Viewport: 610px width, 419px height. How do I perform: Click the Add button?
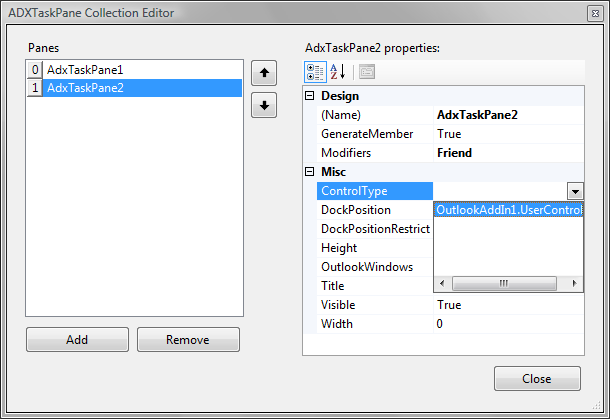click(77, 340)
